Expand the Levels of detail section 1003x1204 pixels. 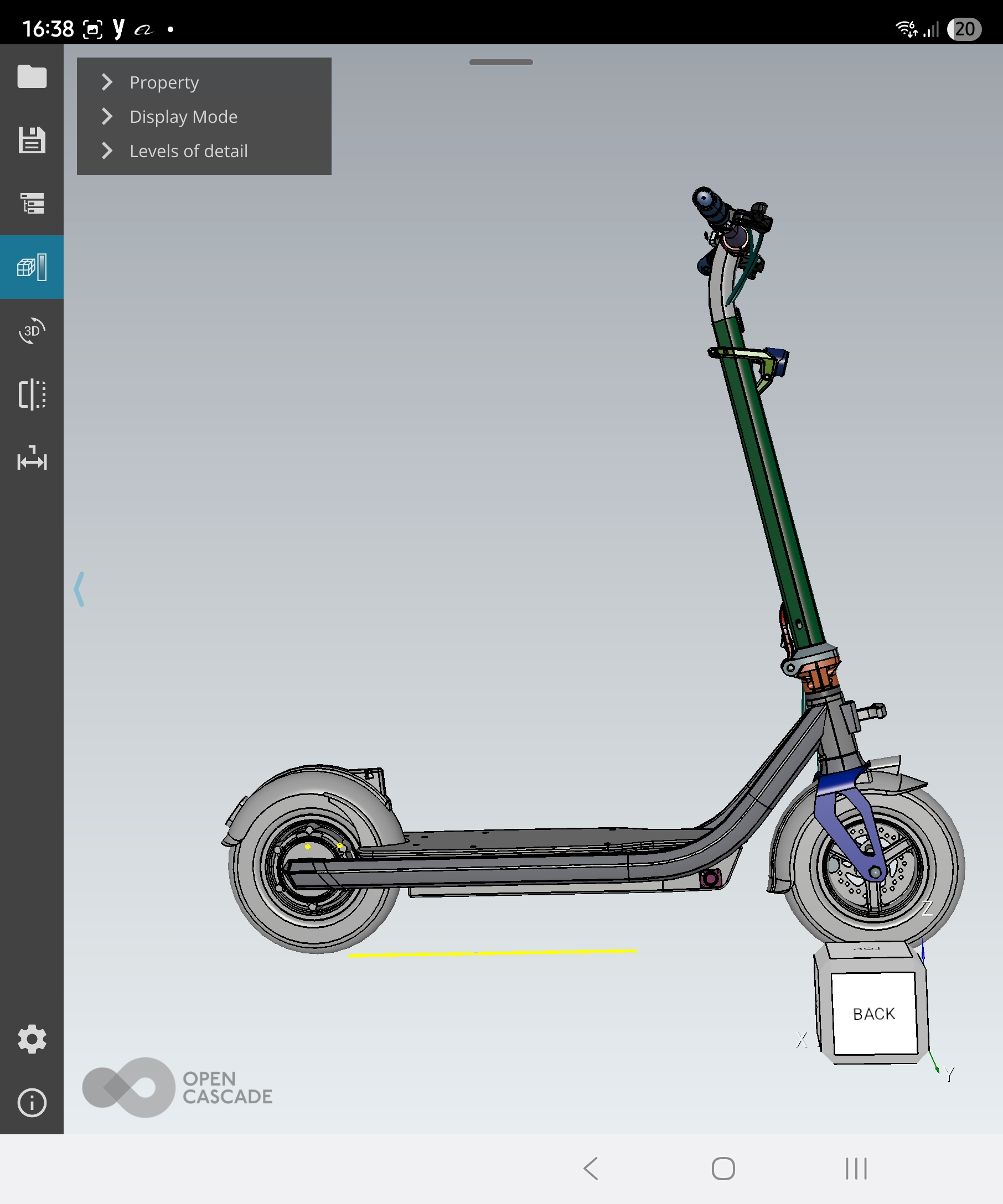[188, 152]
